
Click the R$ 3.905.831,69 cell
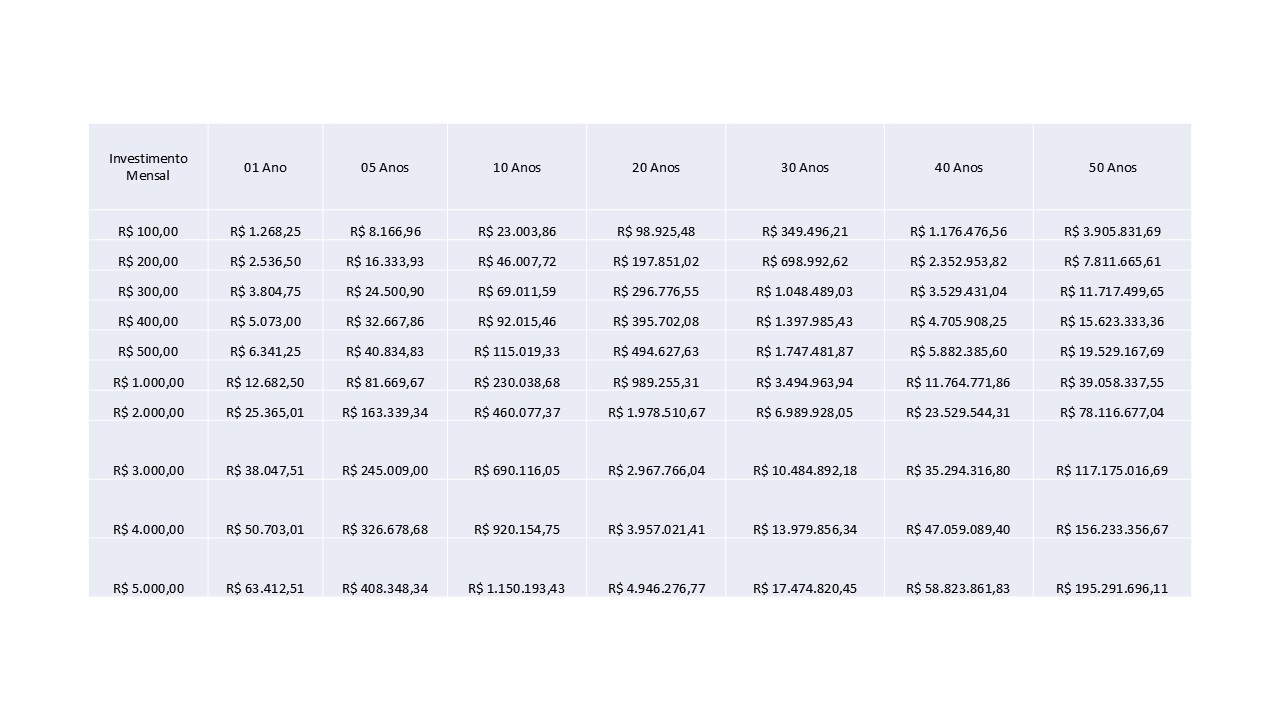pos(1112,232)
